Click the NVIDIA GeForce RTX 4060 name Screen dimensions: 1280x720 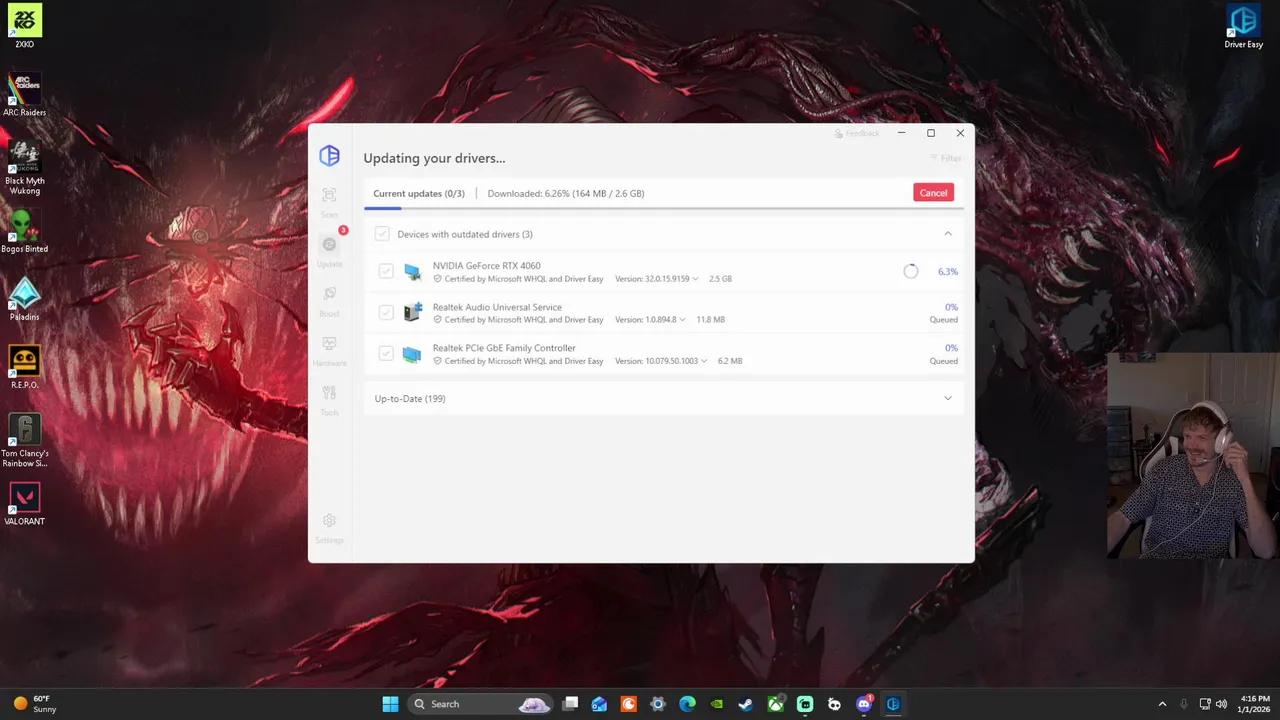pyautogui.click(x=486, y=266)
